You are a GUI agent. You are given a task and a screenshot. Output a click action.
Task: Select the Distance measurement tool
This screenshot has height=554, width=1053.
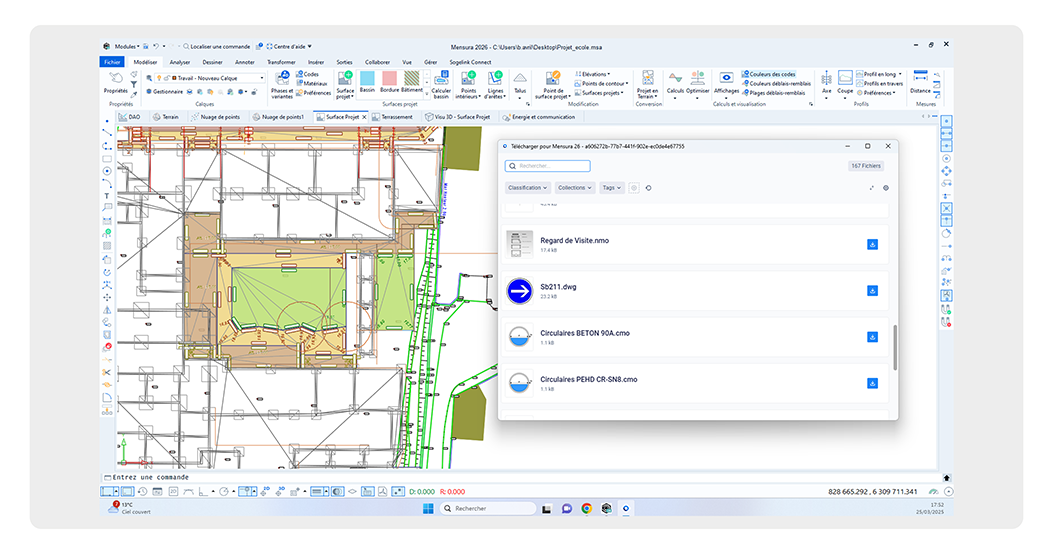pos(921,82)
